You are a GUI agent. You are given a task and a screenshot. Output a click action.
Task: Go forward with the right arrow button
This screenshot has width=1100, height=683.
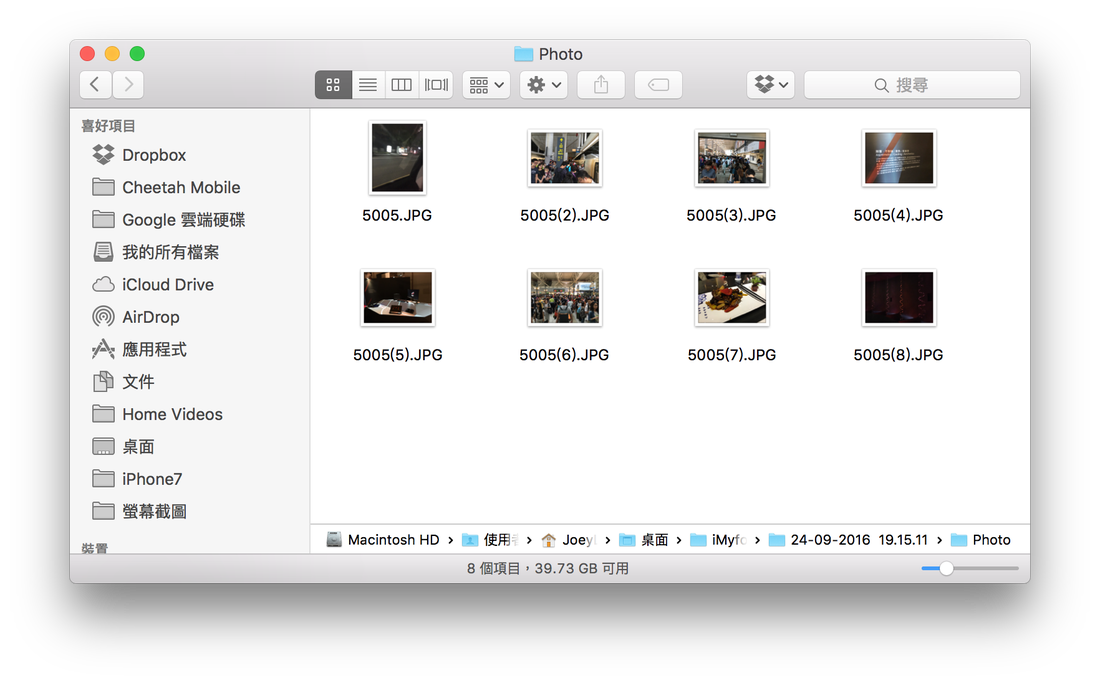click(128, 85)
